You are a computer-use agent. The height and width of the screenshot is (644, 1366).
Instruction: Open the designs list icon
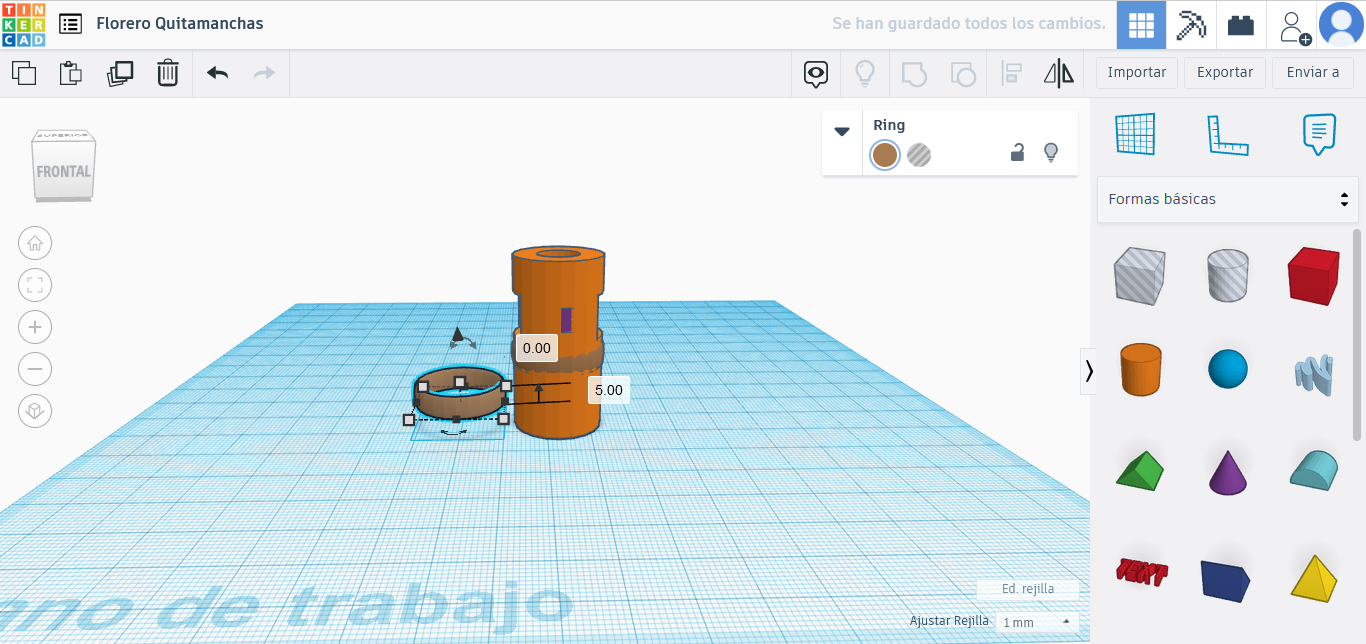71,24
